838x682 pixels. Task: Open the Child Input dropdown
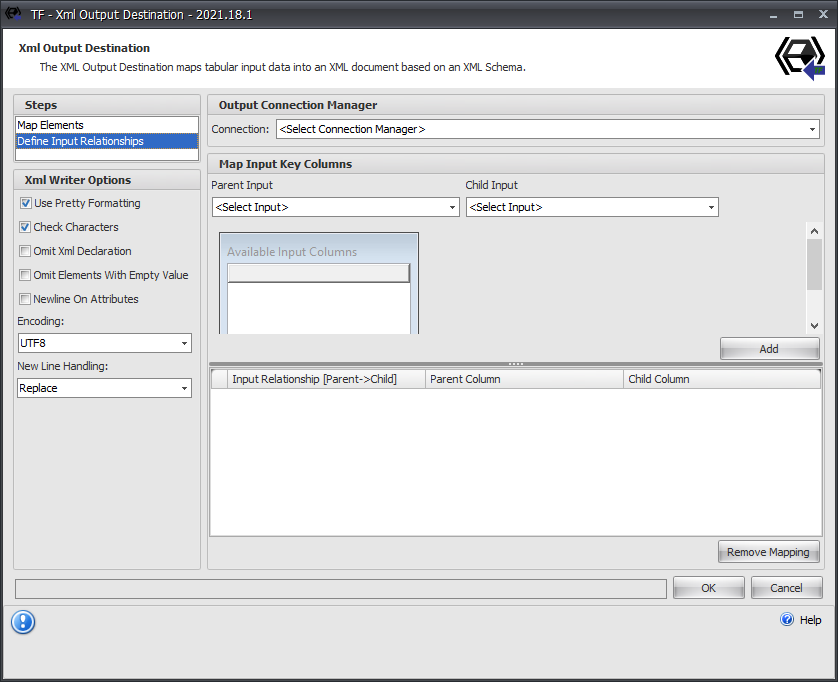(709, 207)
